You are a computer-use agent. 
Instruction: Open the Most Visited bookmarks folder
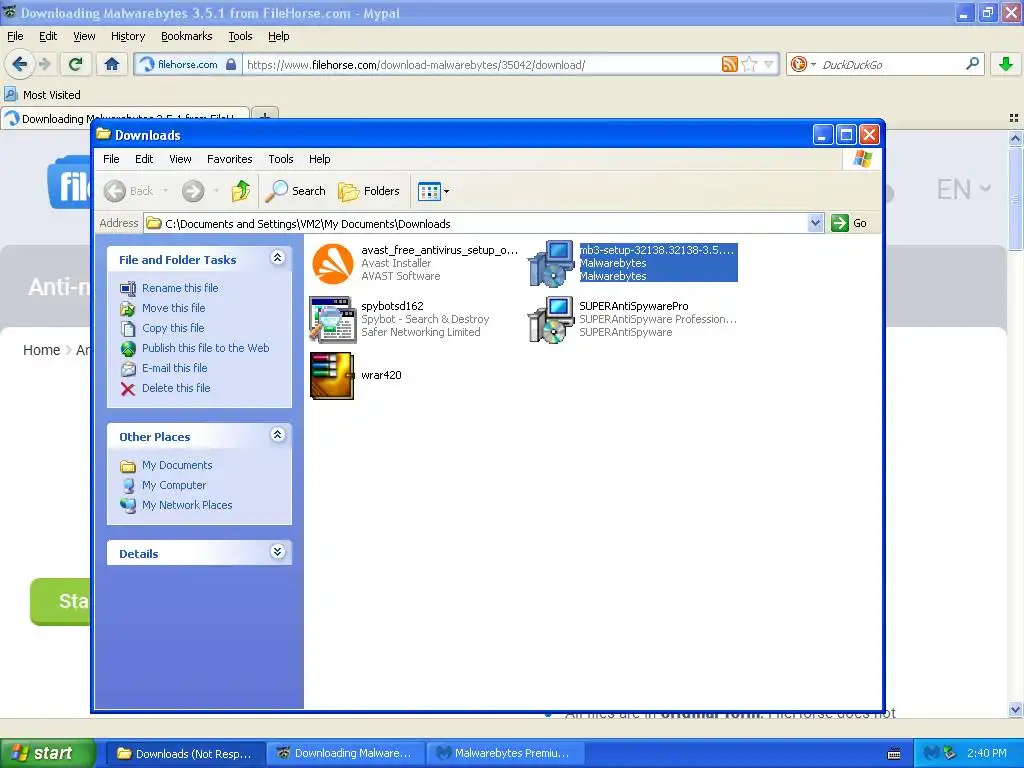(43, 95)
